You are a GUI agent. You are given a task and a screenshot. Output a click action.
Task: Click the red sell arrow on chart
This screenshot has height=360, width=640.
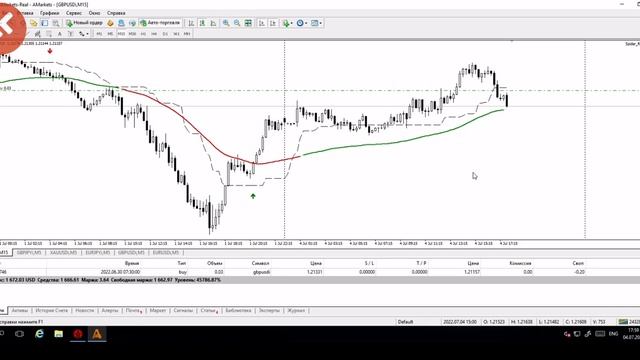50,51
